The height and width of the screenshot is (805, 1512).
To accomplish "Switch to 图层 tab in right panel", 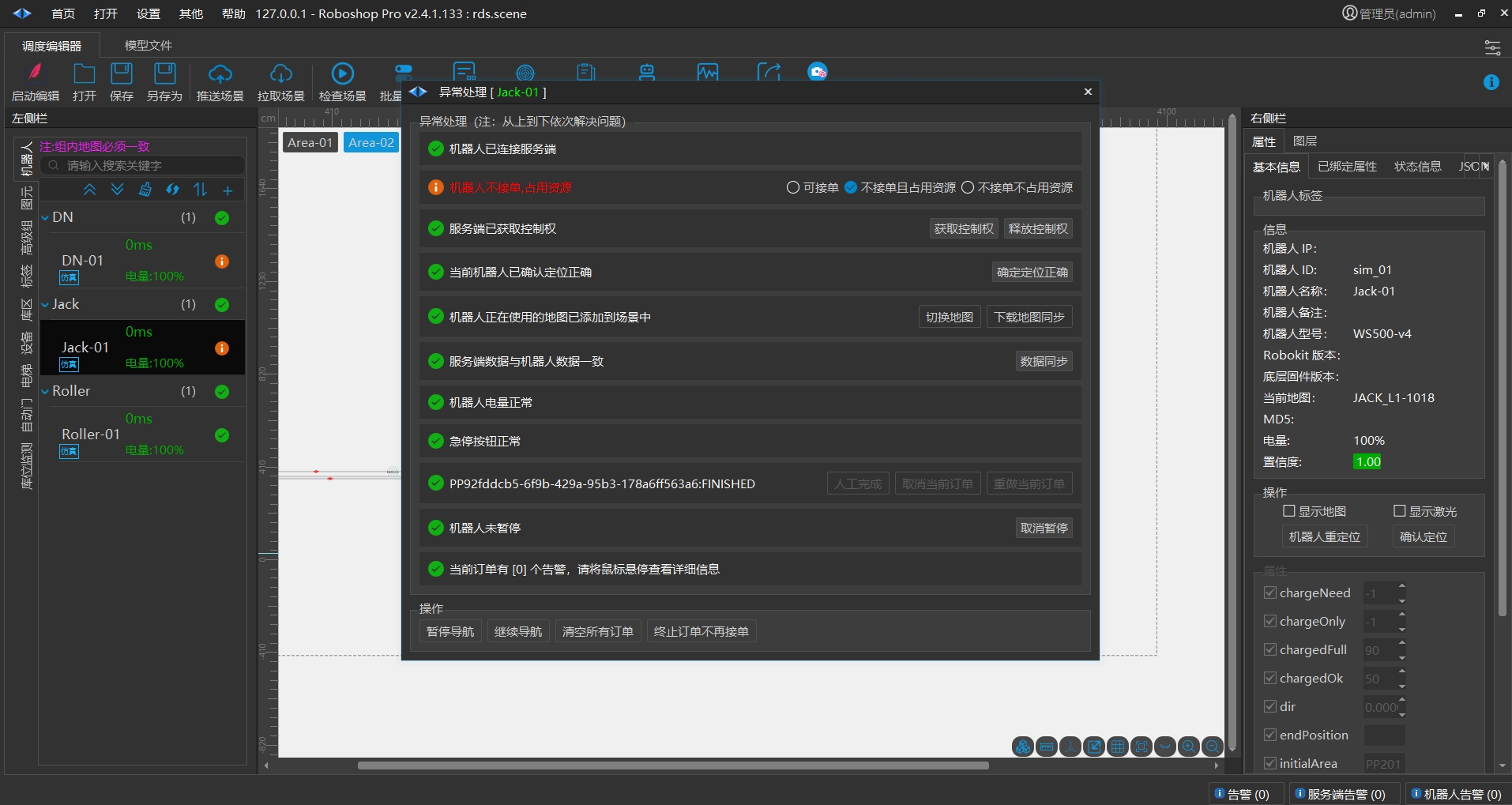I will coord(1305,141).
